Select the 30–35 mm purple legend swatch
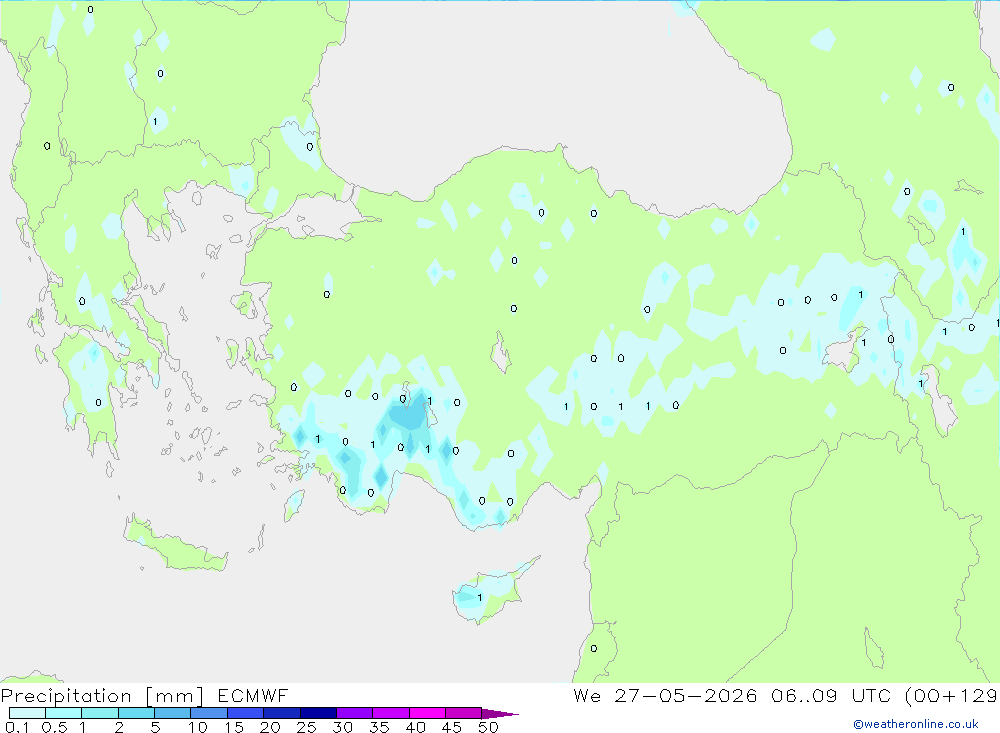Image resolution: width=1000 pixels, height=733 pixels. click(355, 713)
